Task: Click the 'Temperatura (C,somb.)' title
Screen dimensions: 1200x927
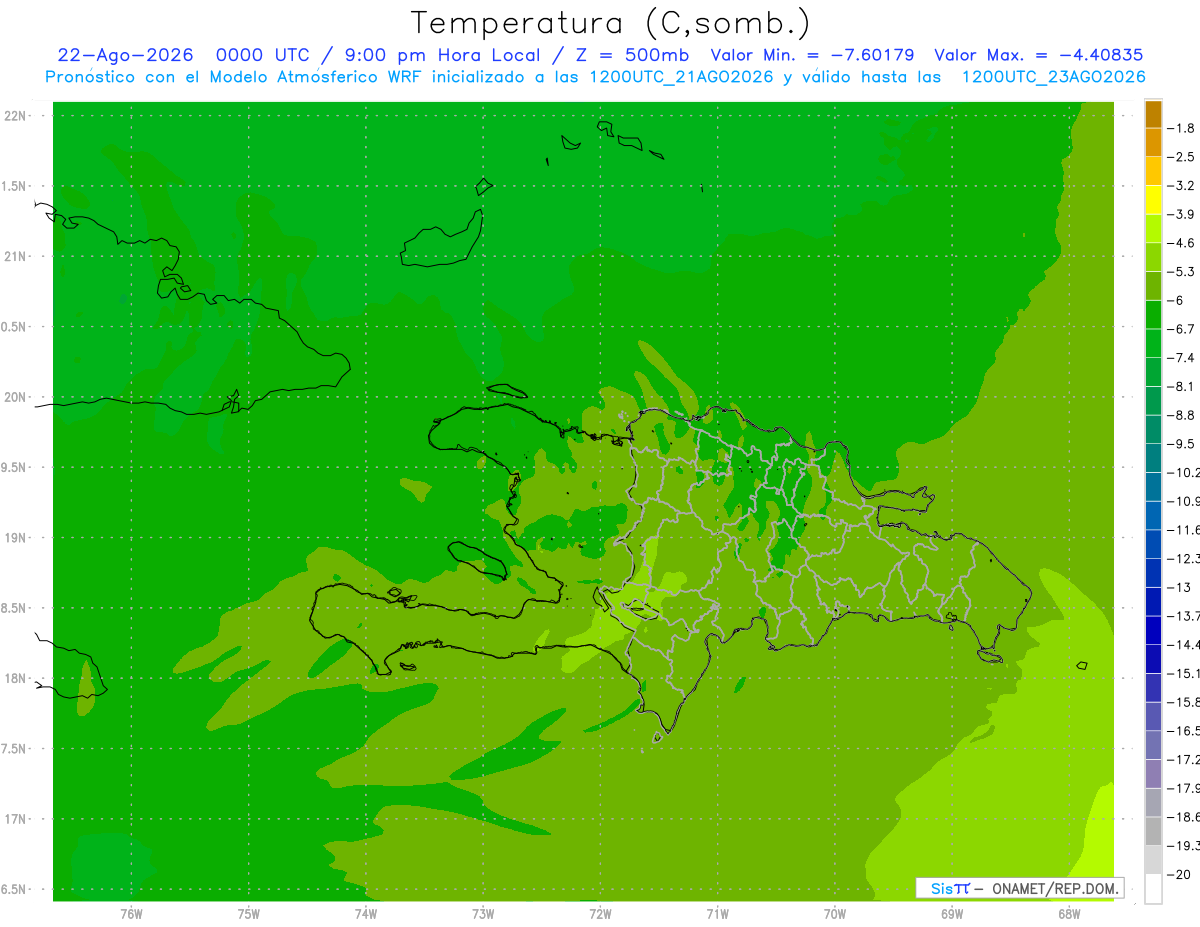Action: [610, 23]
